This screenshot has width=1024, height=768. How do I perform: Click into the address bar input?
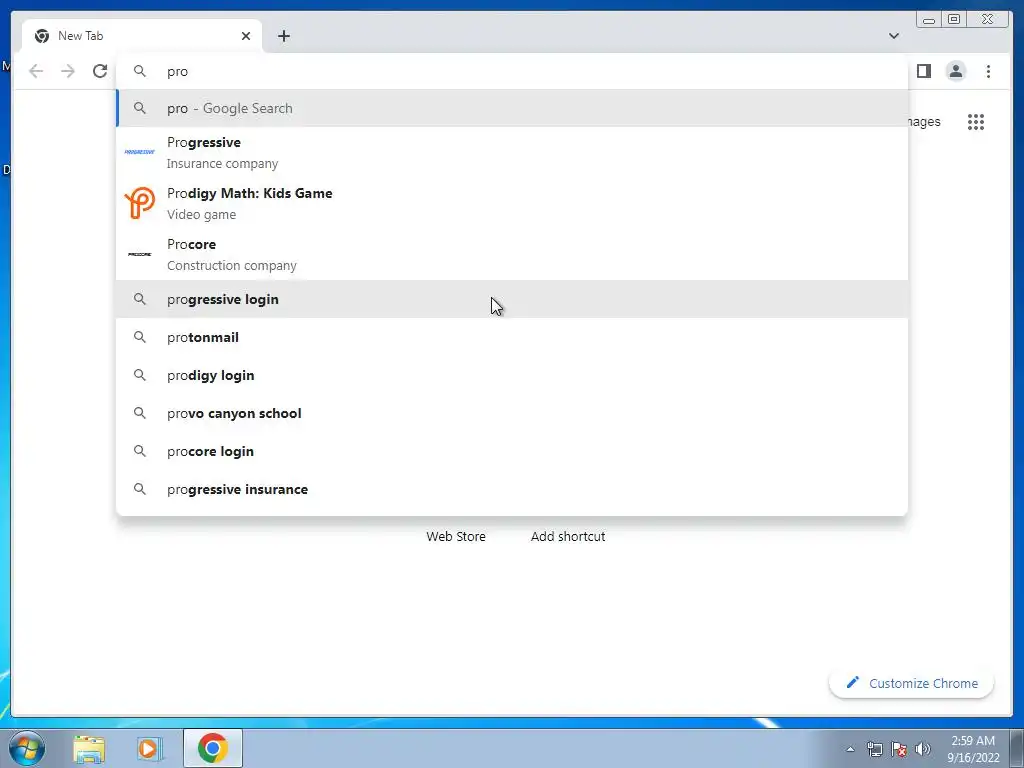(x=512, y=71)
